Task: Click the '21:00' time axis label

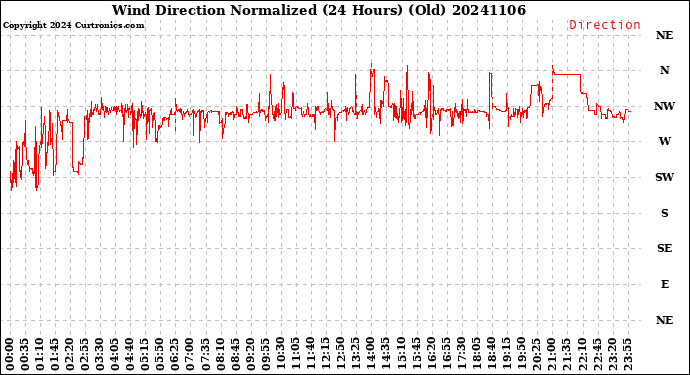Action: pyautogui.click(x=551, y=354)
